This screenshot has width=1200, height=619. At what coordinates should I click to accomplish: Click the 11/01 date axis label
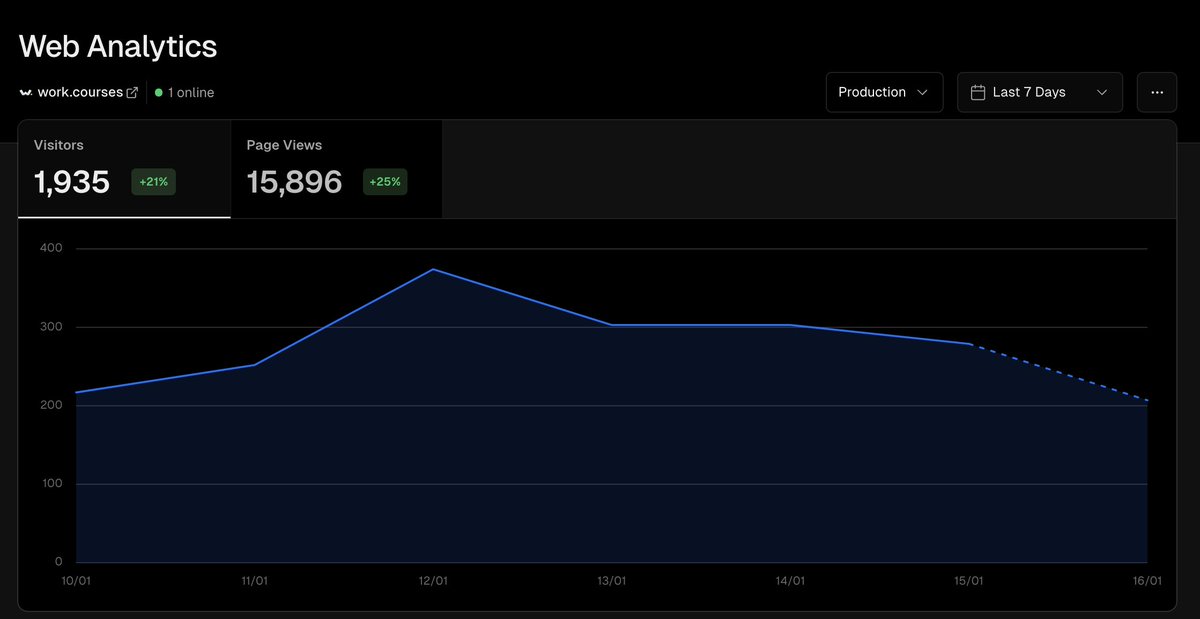click(x=254, y=581)
